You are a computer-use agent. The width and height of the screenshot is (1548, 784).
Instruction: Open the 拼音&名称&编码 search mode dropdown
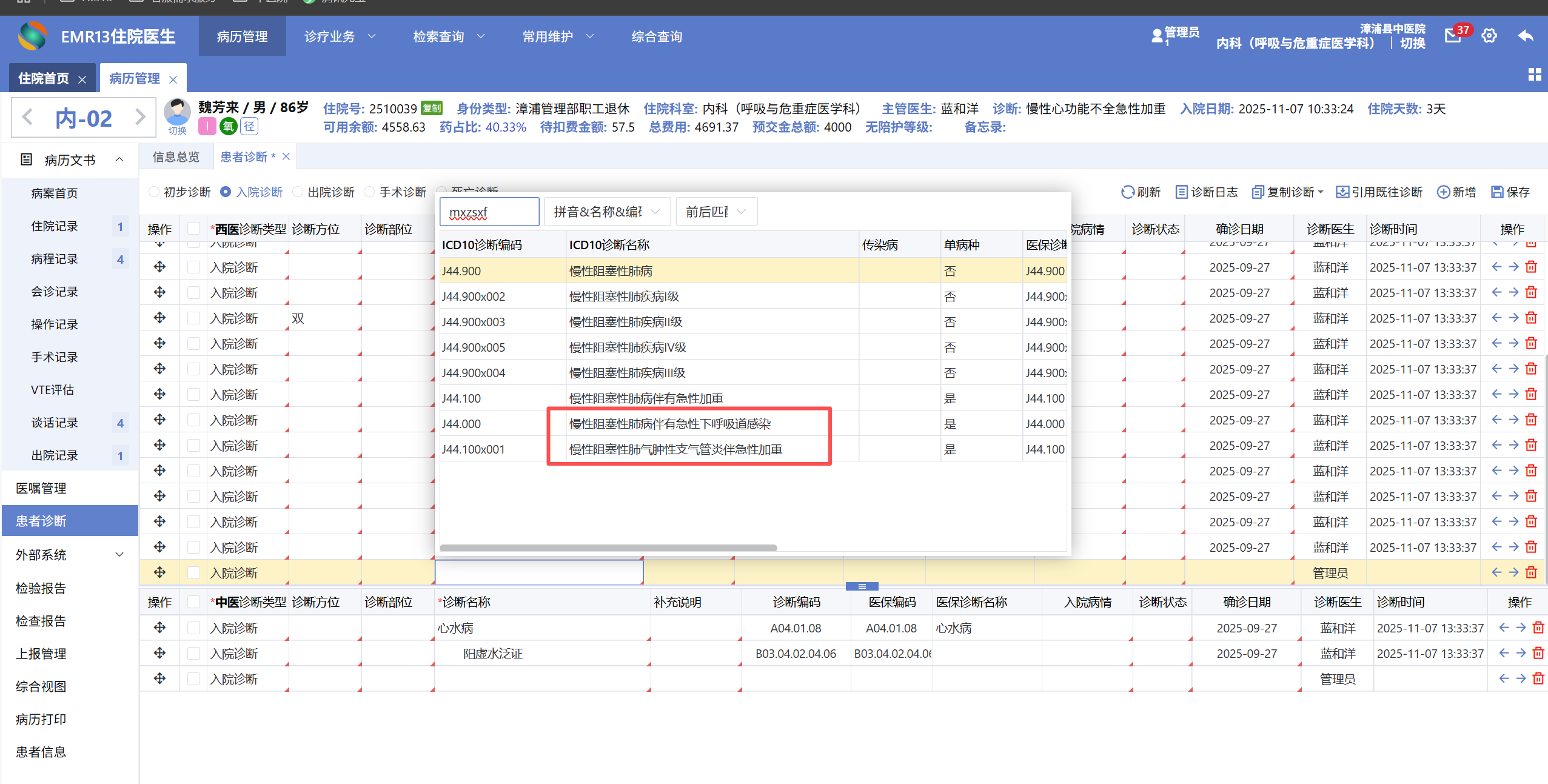(607, 212)
